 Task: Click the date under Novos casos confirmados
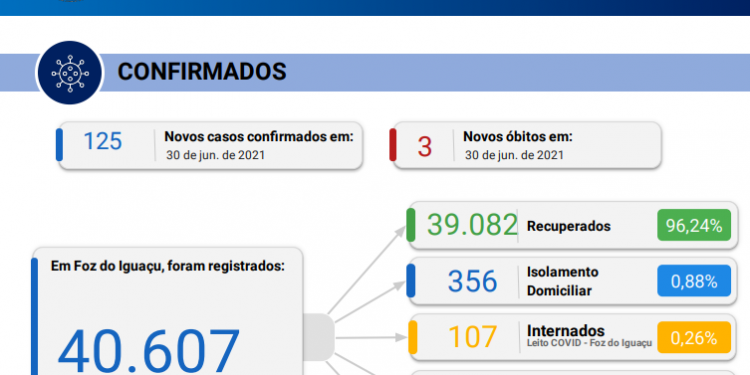(x=216, y=155)
